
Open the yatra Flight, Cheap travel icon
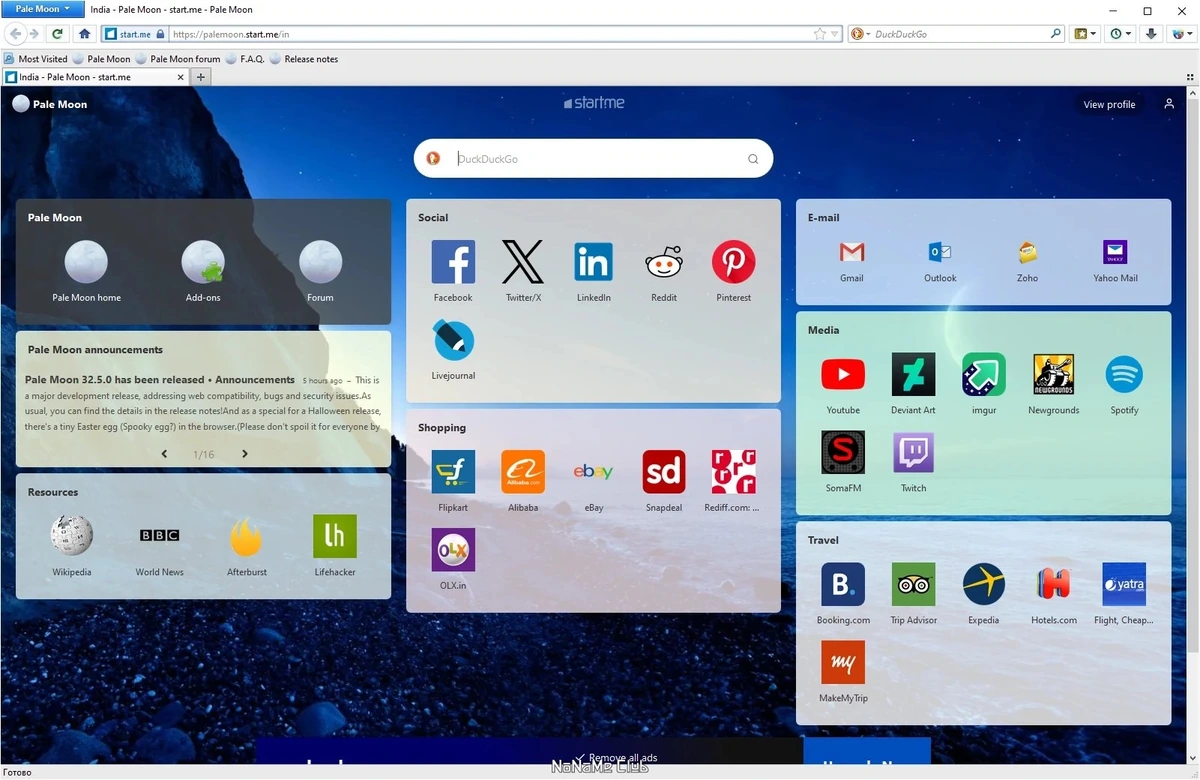tap(1124, 584)
